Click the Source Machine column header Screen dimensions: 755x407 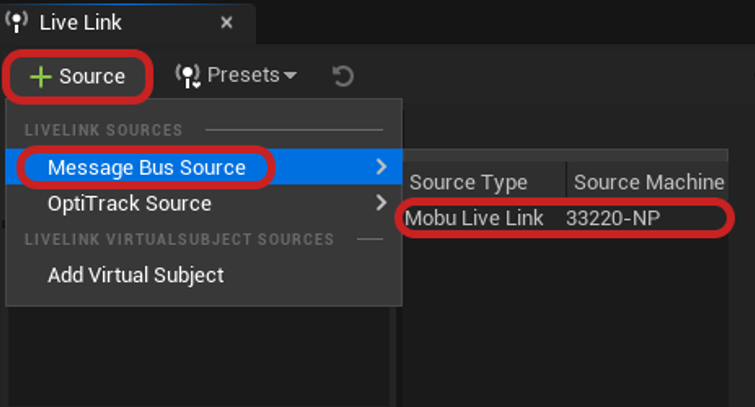[648, 182]
